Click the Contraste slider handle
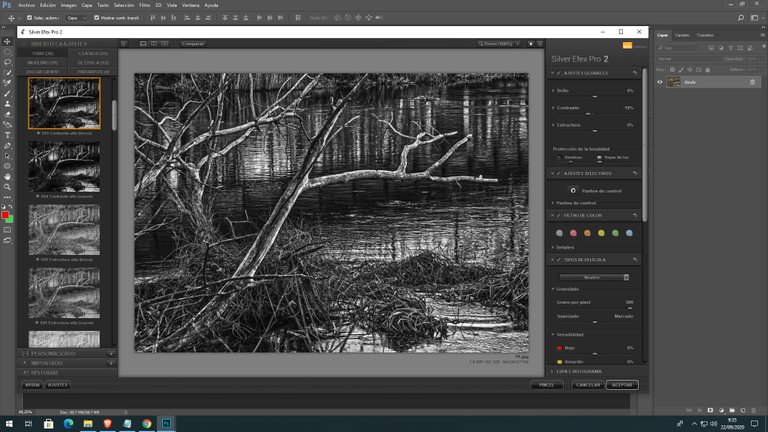The width and height of the screenshot is (768, 432). coord(588,114)
